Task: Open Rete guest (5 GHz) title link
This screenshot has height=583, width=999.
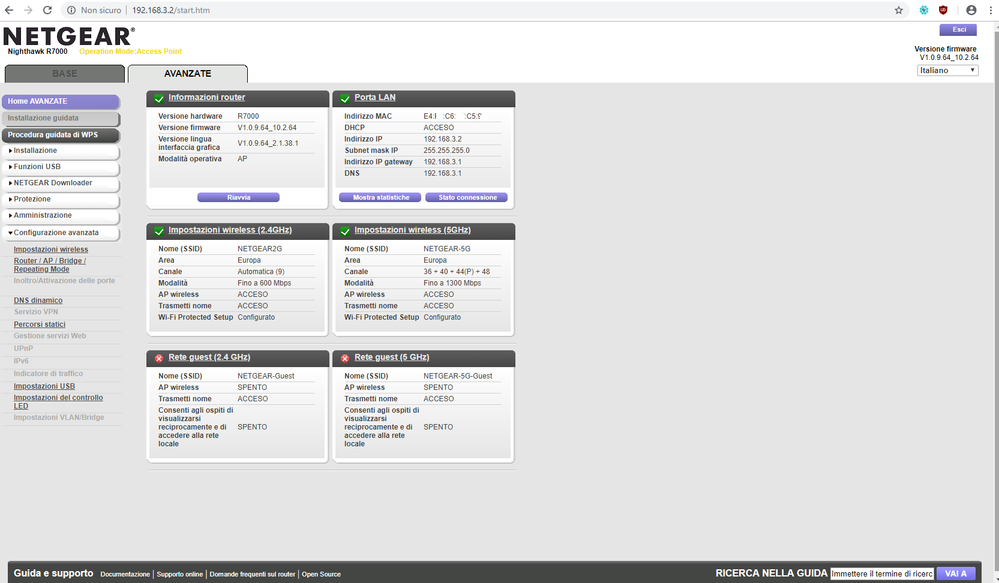Action: coord(392,357)
